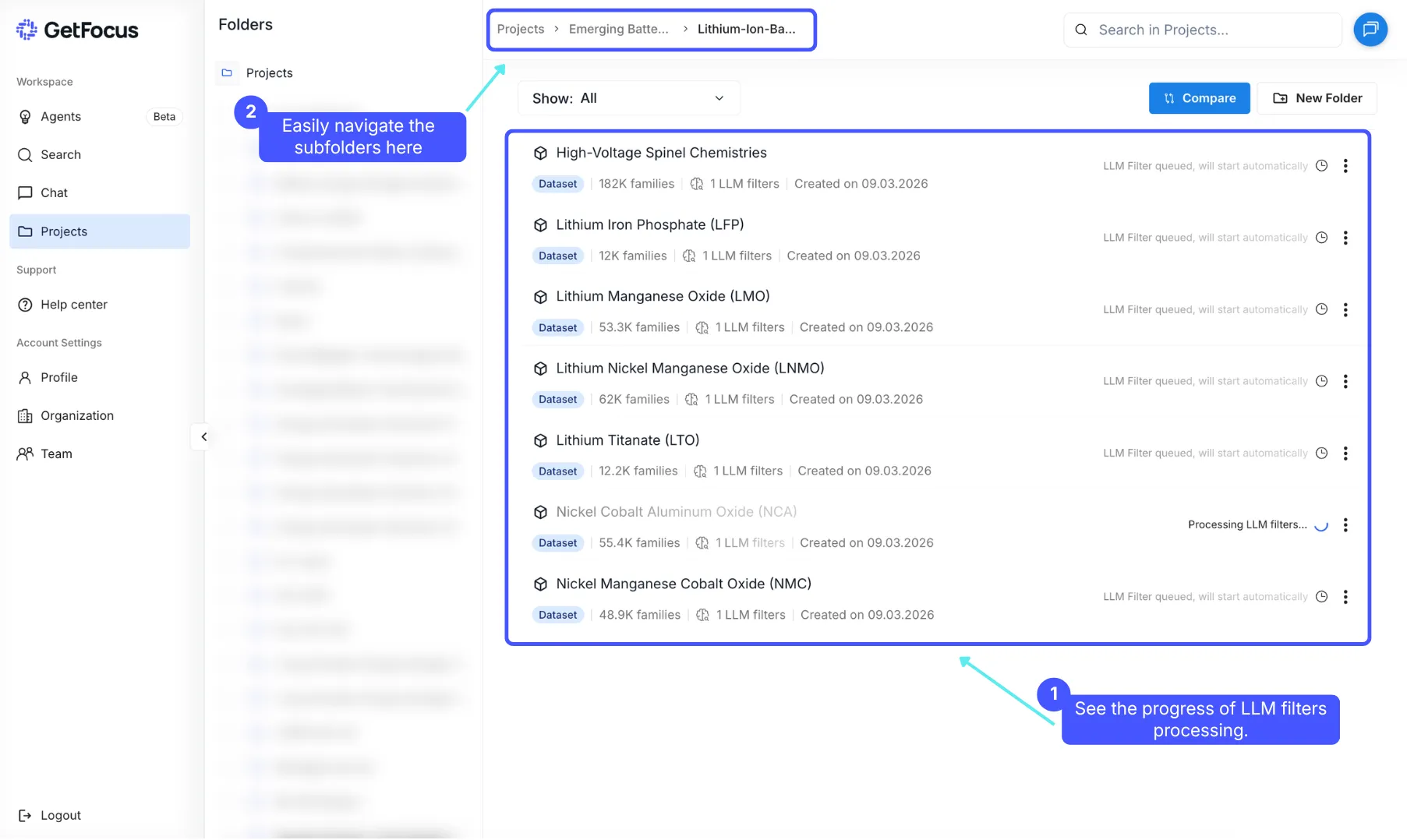Viewport: 1407px width, 840px height.
Task: Click the Dataset tag on Lithium Titanate row
Action: pos(558,471)
